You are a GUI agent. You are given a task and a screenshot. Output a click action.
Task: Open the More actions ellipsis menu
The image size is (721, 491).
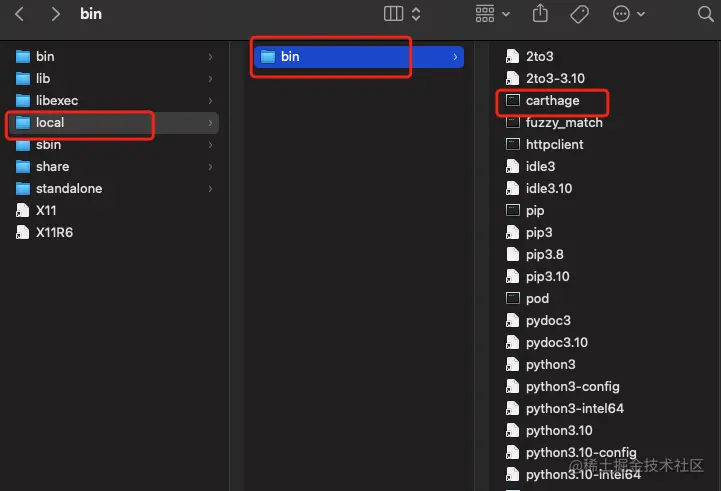pos(629,14)
